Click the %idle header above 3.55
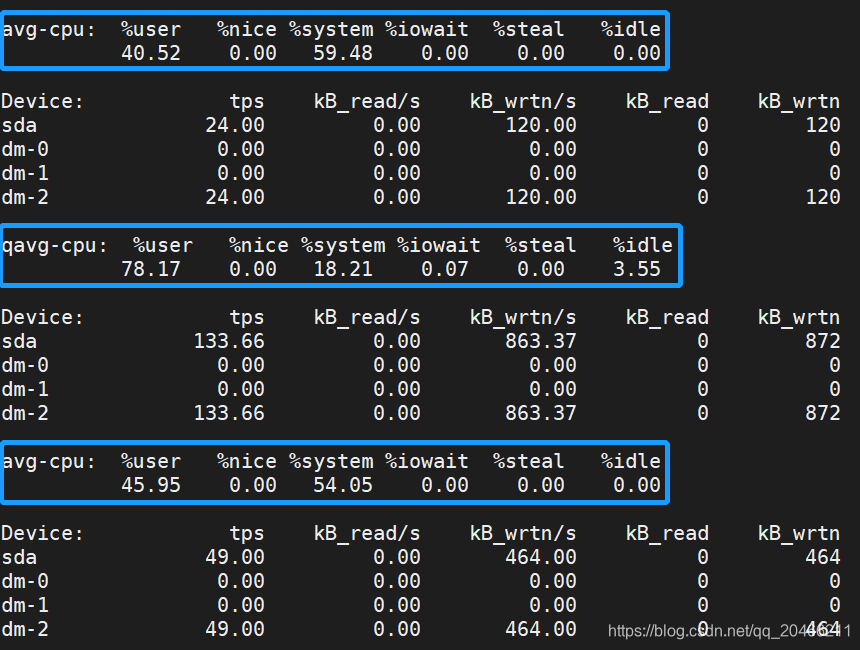 643,245
